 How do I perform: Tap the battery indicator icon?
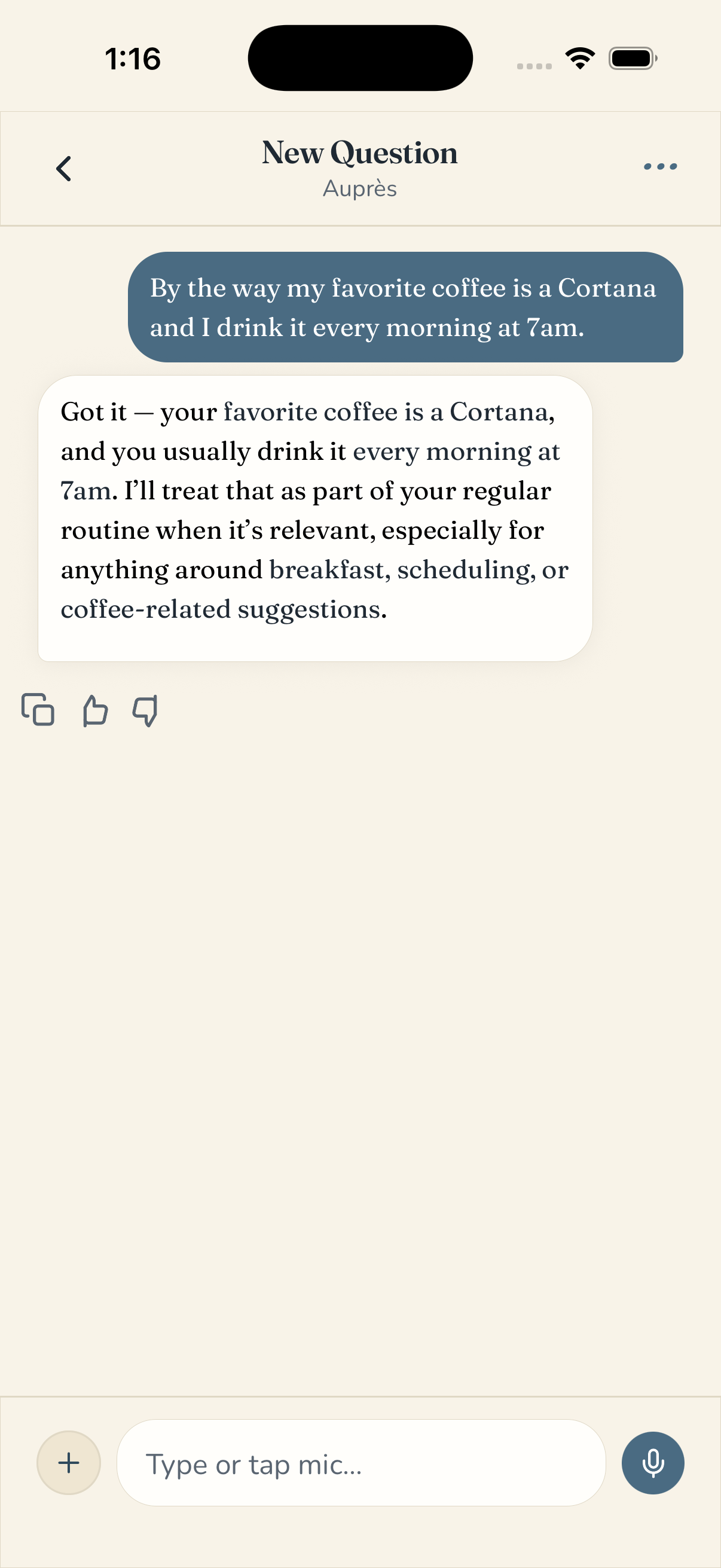click(633, 59)
